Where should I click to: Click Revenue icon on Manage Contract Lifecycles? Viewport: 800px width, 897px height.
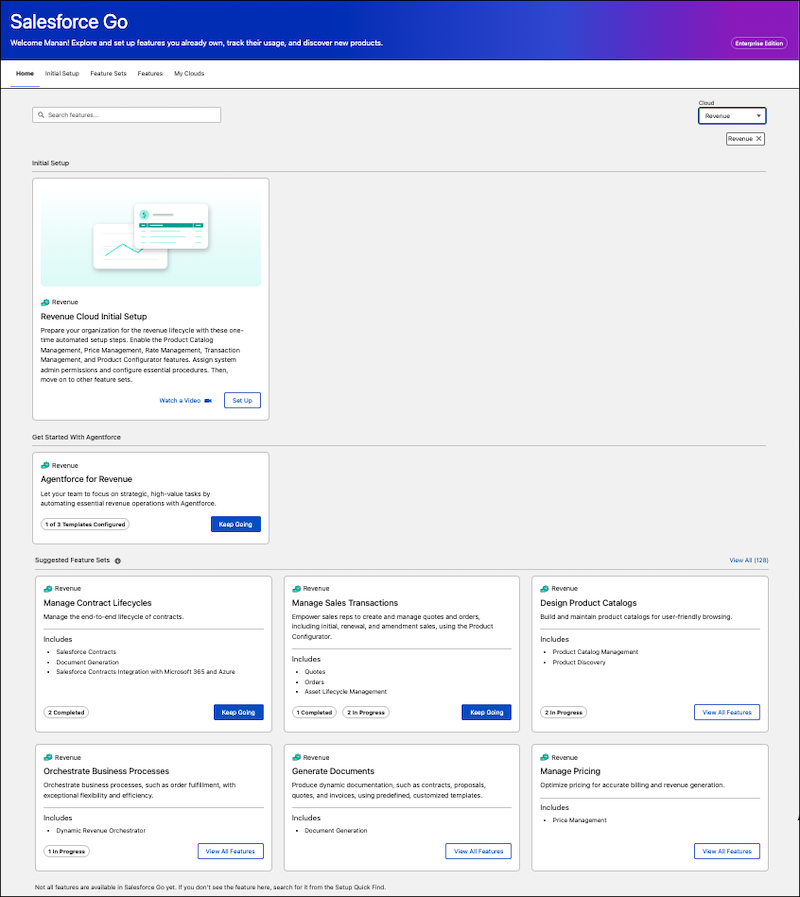48,589
